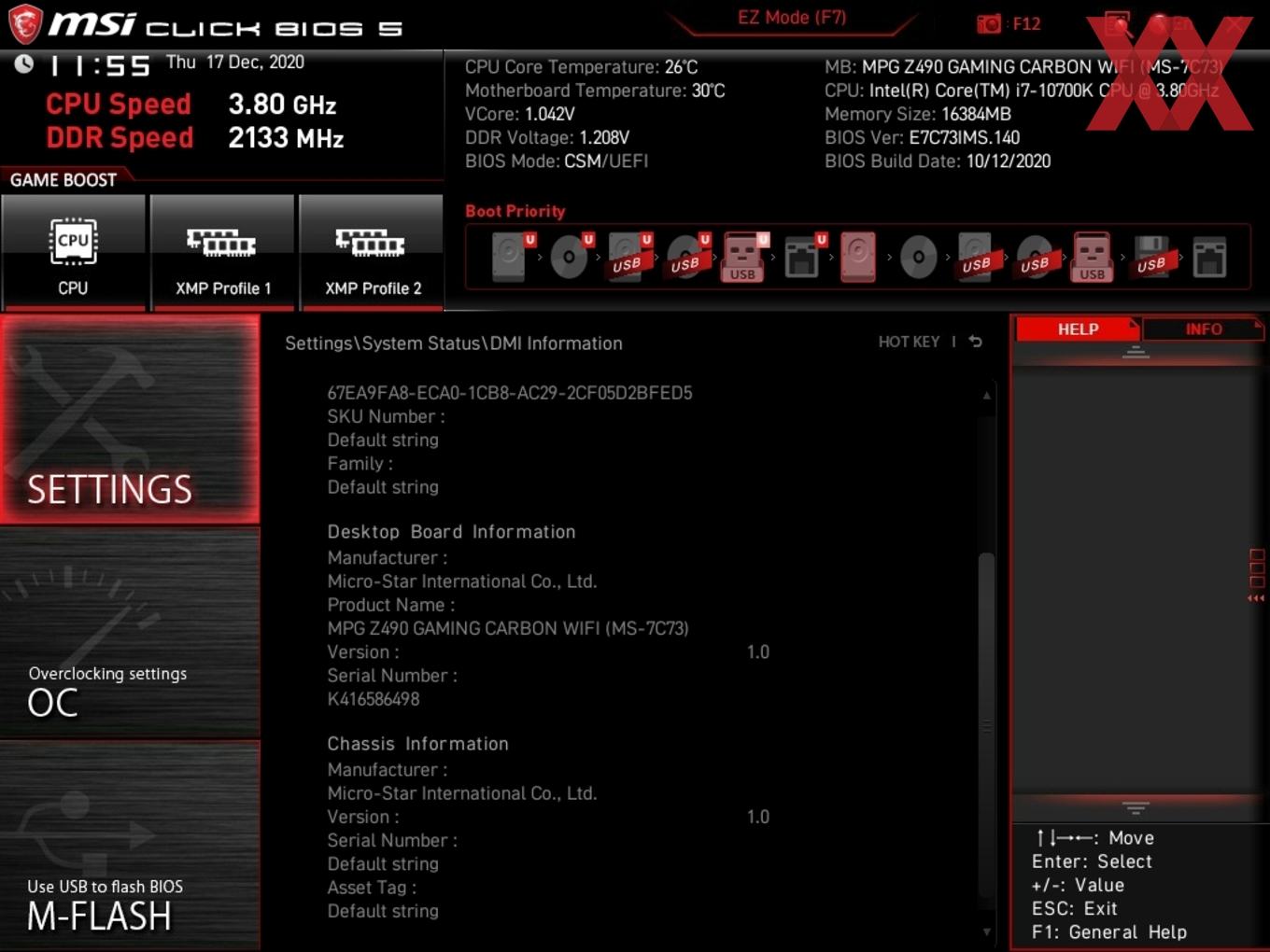Click Settings\System Status\DMI Information breadcrumb
This screenshot has height=952, width=1270.
click(454, 343)
